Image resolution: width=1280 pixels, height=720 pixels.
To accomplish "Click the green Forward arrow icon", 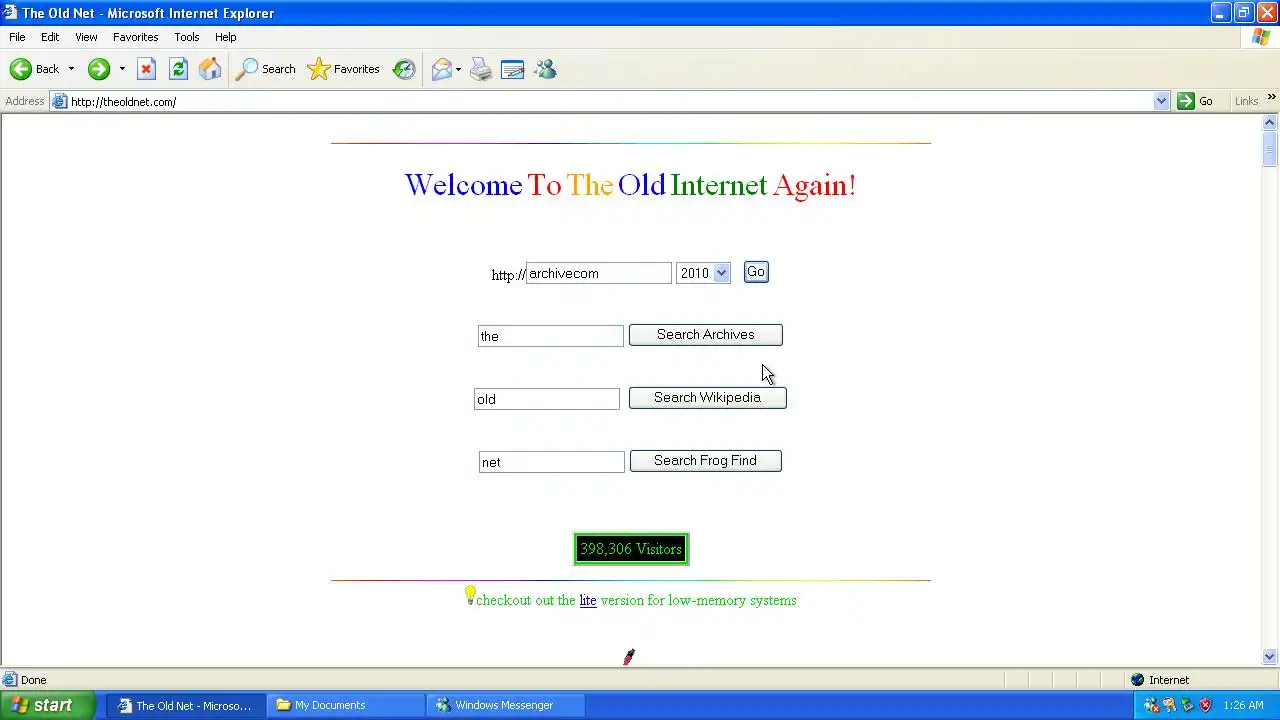I will coord(98,69).
